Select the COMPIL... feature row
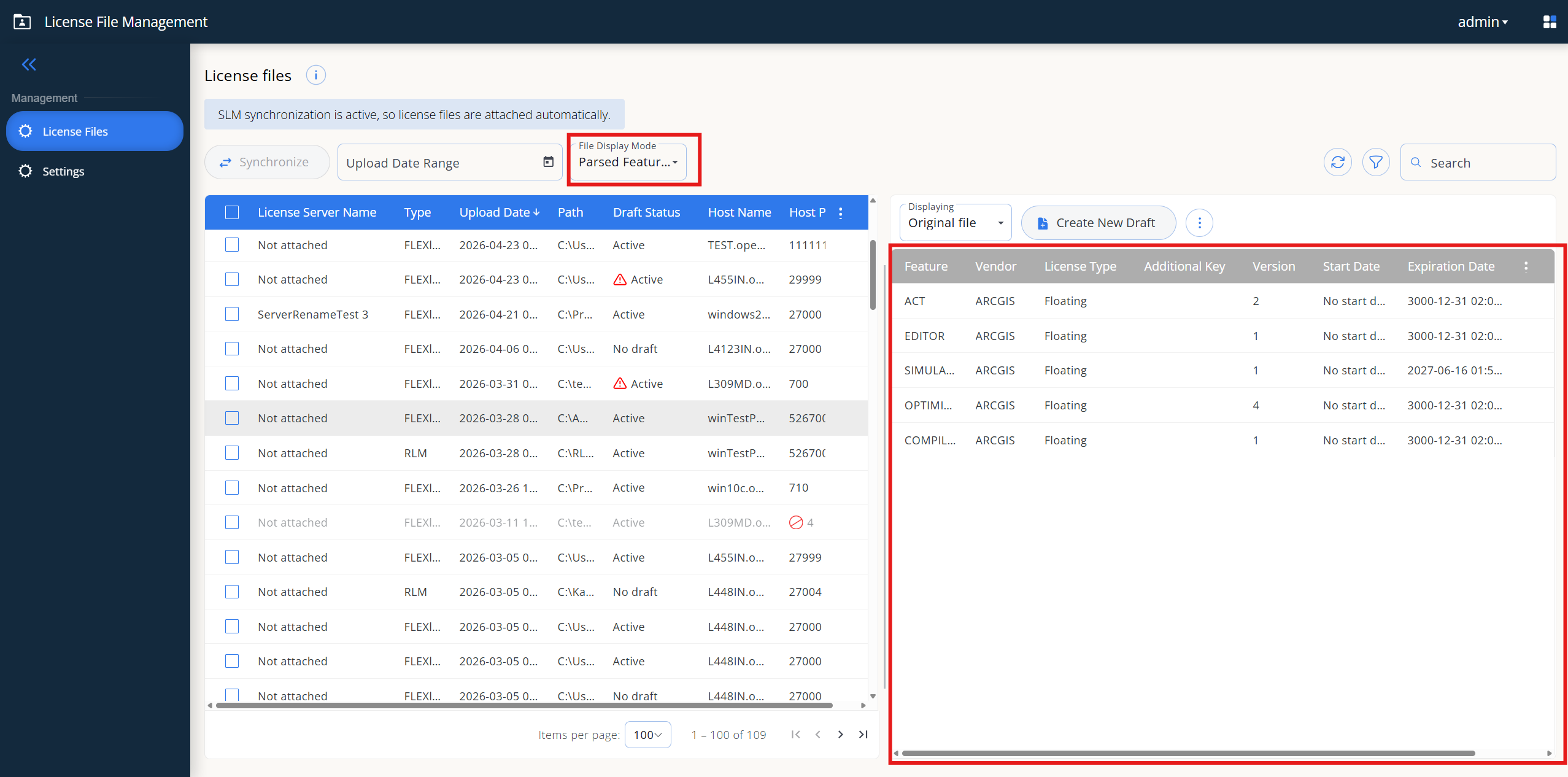The image size is (1568, 777). (1222, 441)
